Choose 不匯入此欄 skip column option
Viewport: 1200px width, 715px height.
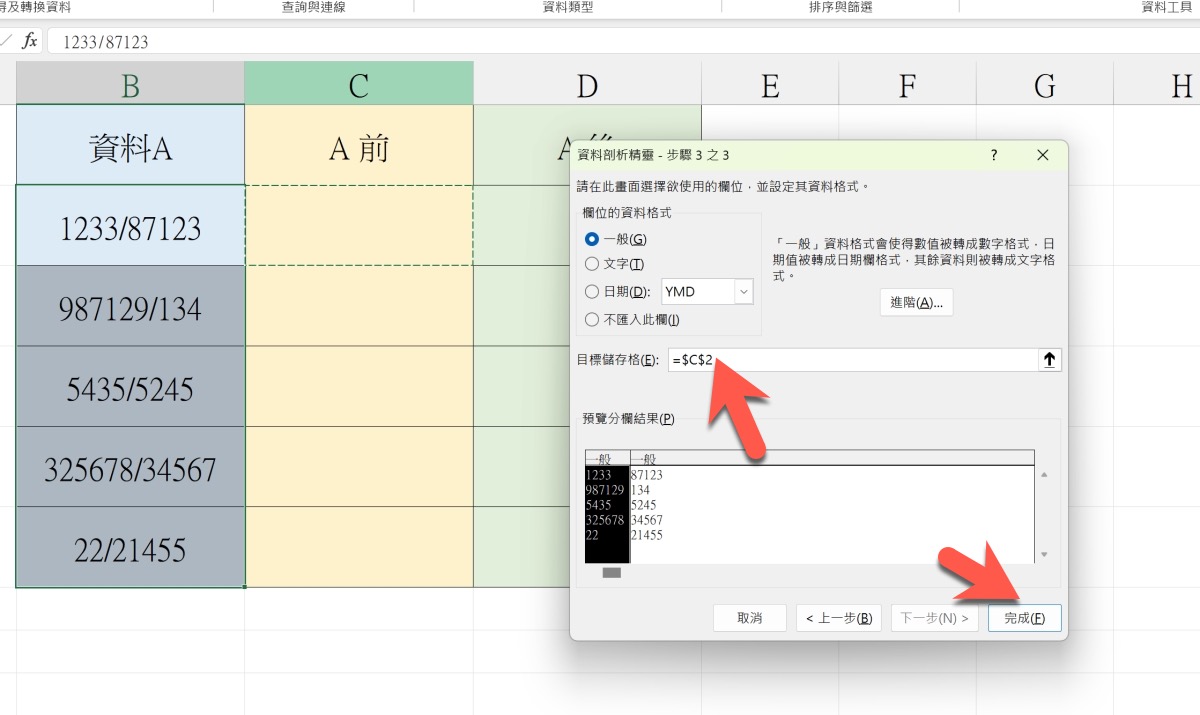(592, 319)
